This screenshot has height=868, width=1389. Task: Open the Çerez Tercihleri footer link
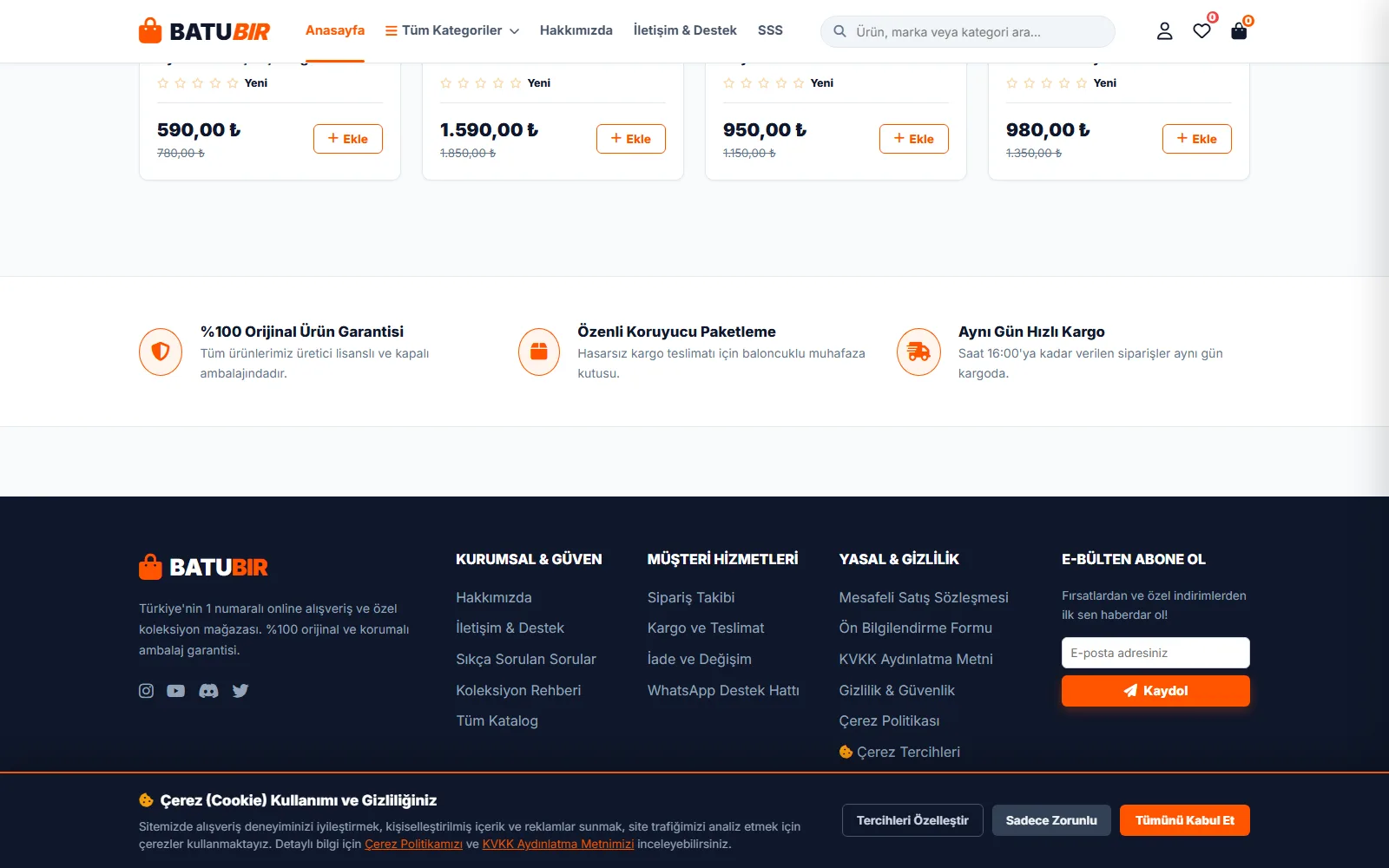[899, 752]
